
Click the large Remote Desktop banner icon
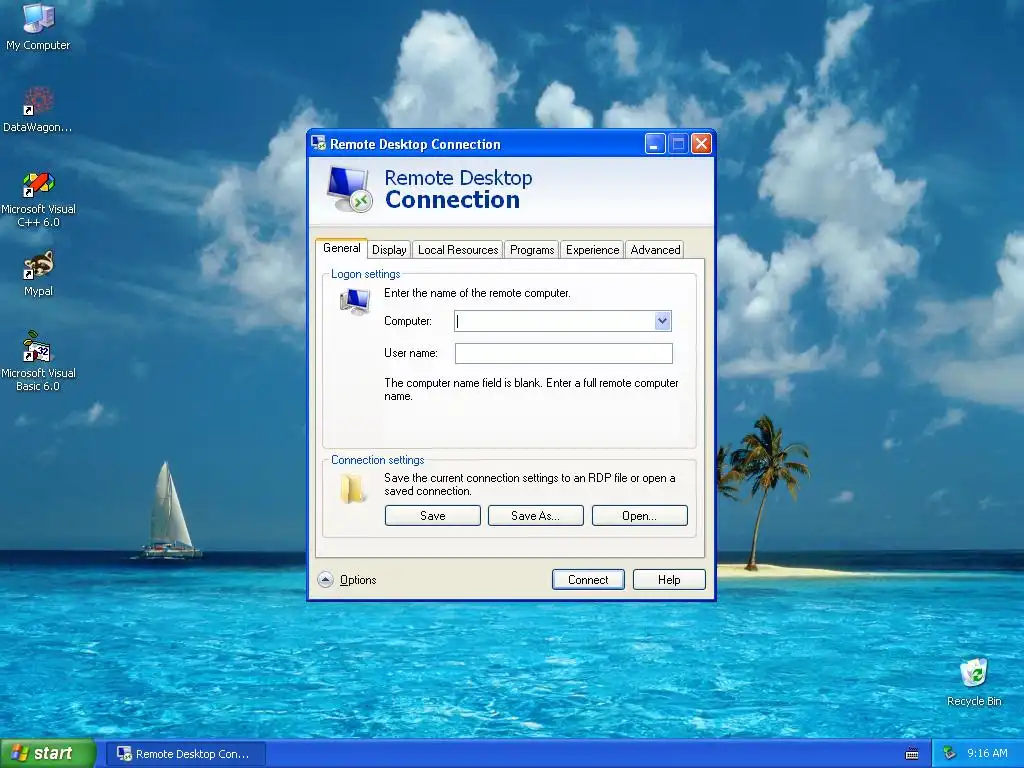(x=349, y=189)
